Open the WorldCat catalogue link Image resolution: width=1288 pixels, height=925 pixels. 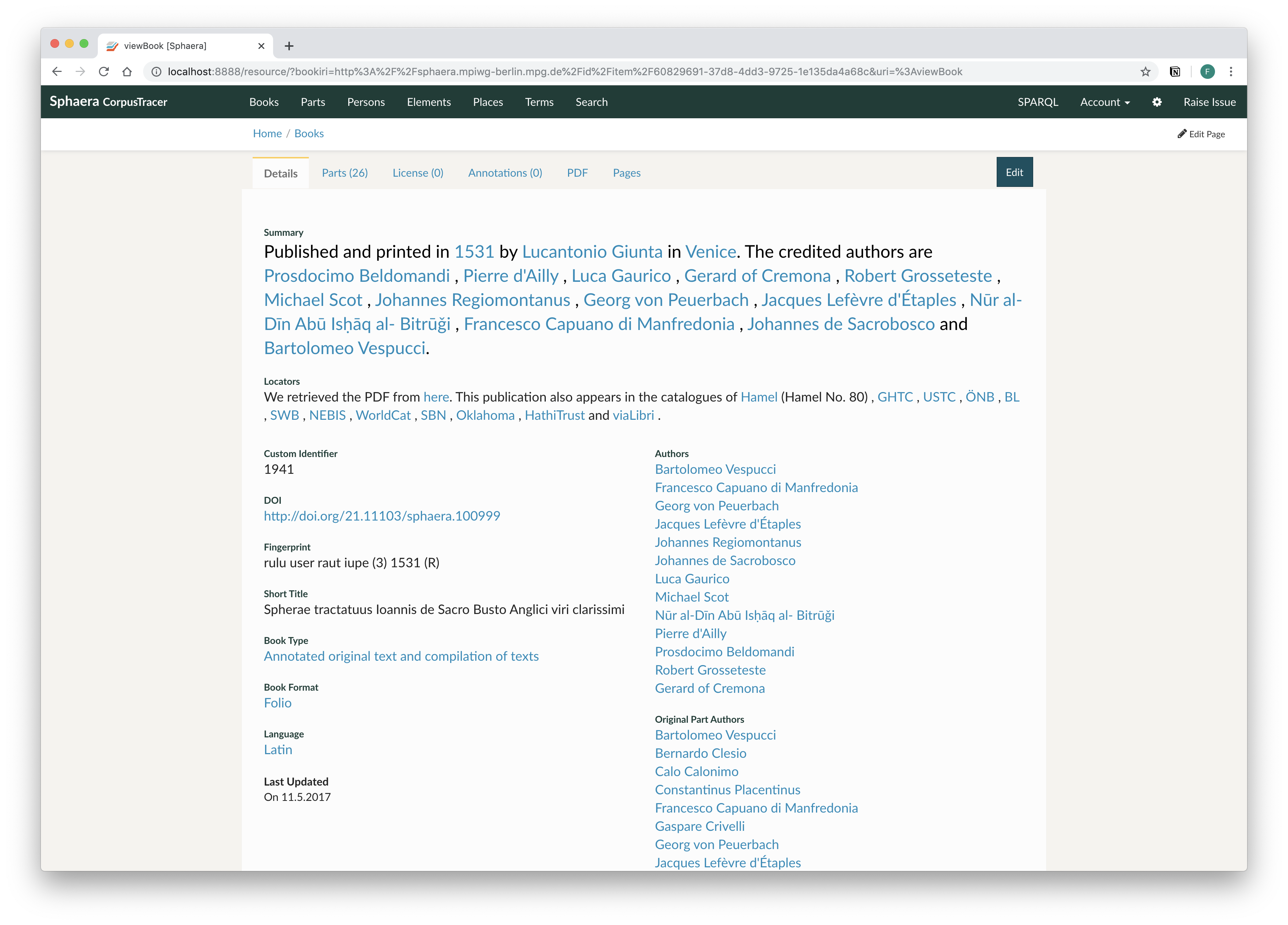click(x=383, y=415)
